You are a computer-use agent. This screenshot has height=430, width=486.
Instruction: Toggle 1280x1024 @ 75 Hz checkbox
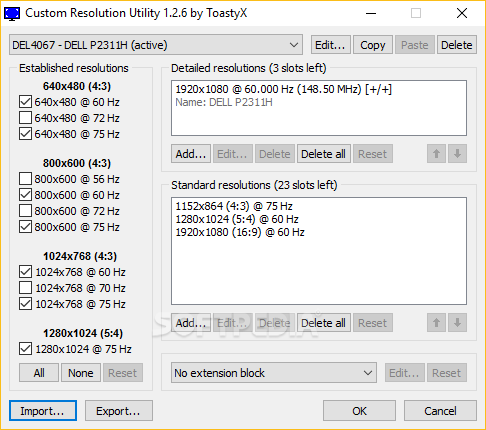coord(25,349)
